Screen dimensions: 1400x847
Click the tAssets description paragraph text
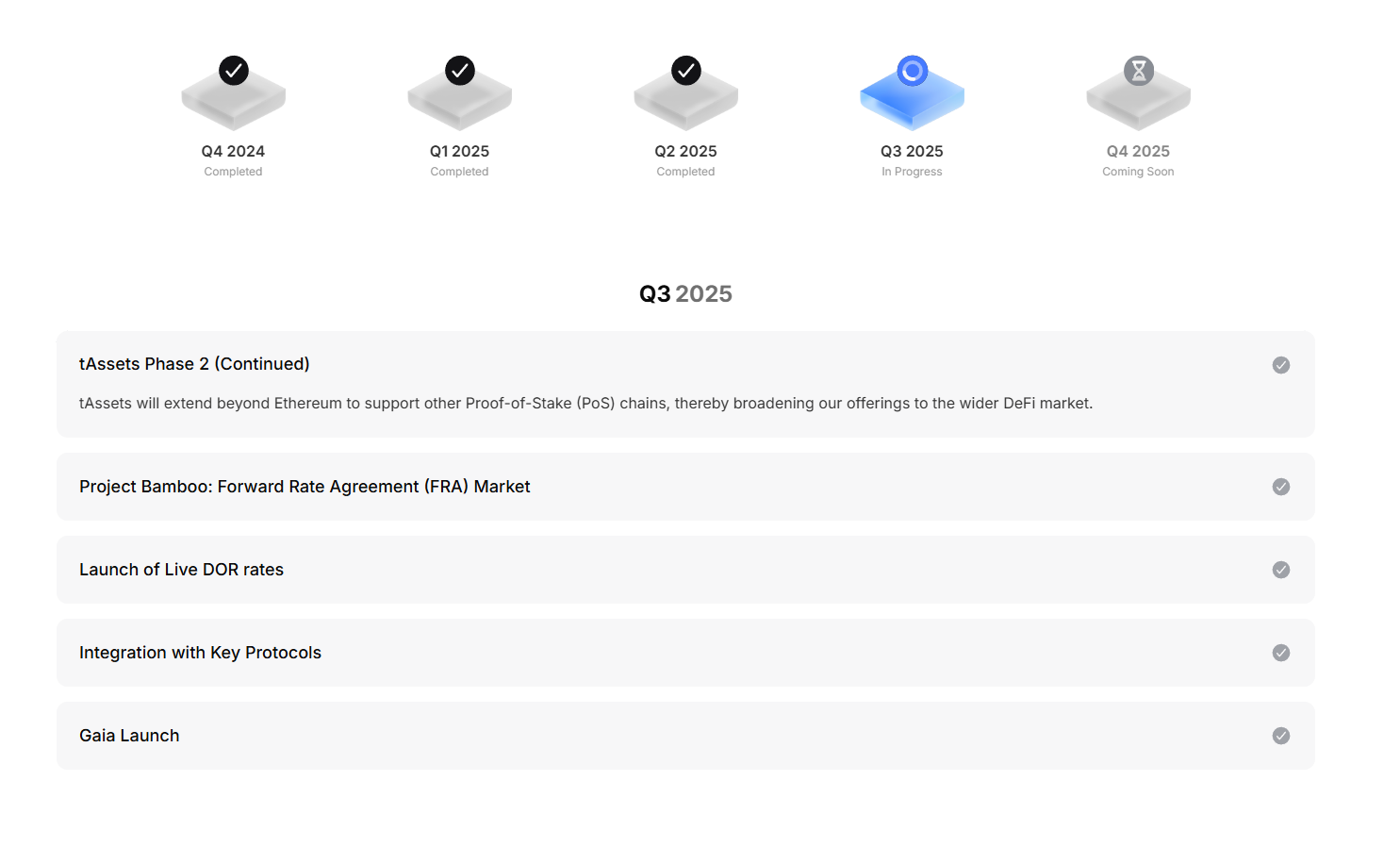[585, 404]
